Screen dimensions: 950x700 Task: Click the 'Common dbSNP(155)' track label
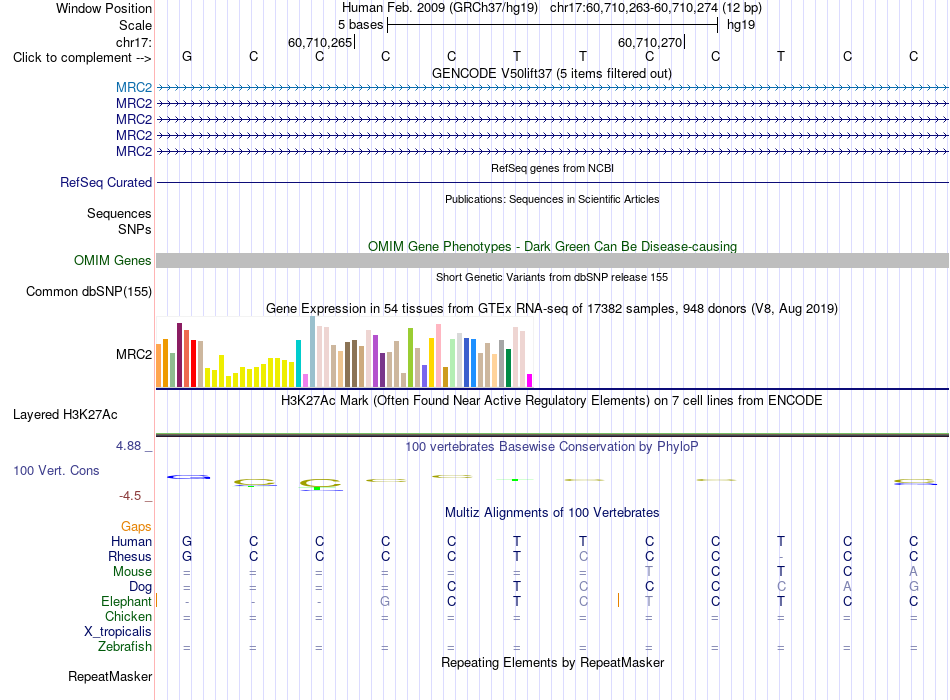point(89,292)
